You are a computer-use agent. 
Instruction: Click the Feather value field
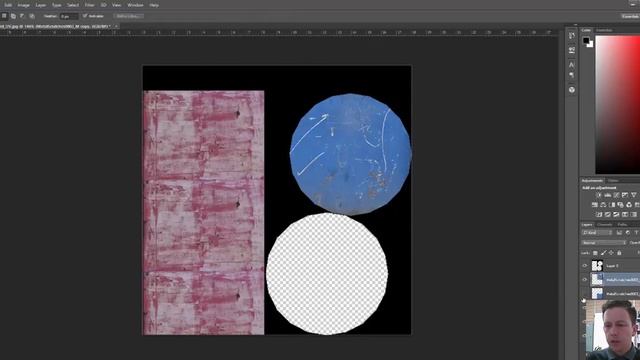(69, 16)
